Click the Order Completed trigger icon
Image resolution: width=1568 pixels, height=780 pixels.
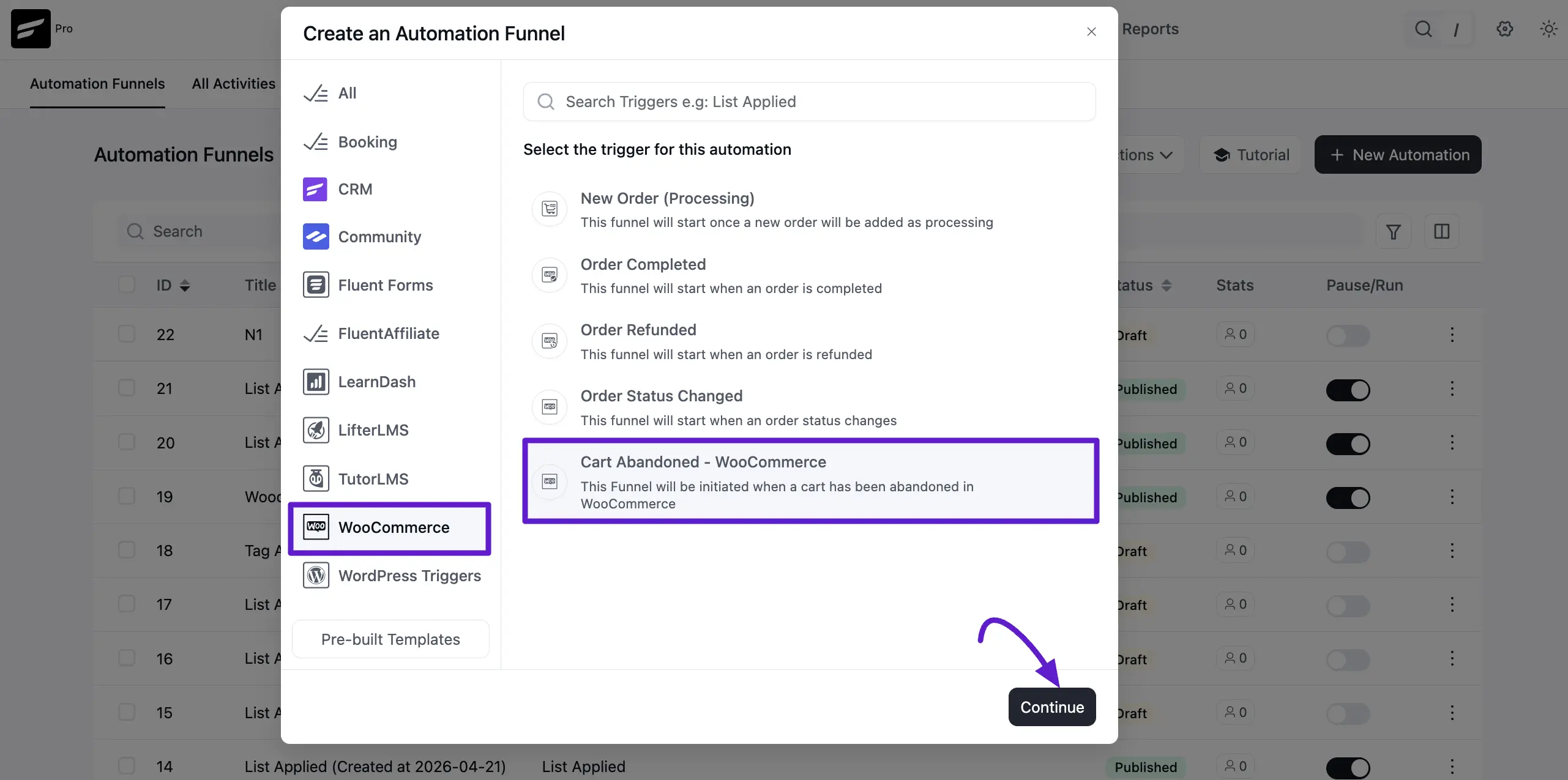click(550, 275)
